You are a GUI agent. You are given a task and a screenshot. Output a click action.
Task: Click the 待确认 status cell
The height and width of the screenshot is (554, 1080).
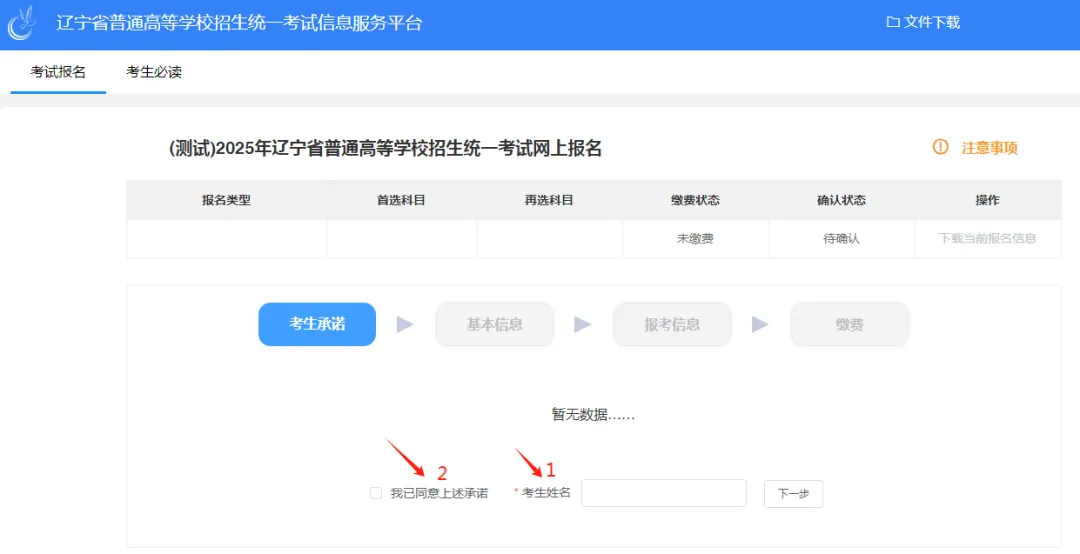click(x=842, y=238)
